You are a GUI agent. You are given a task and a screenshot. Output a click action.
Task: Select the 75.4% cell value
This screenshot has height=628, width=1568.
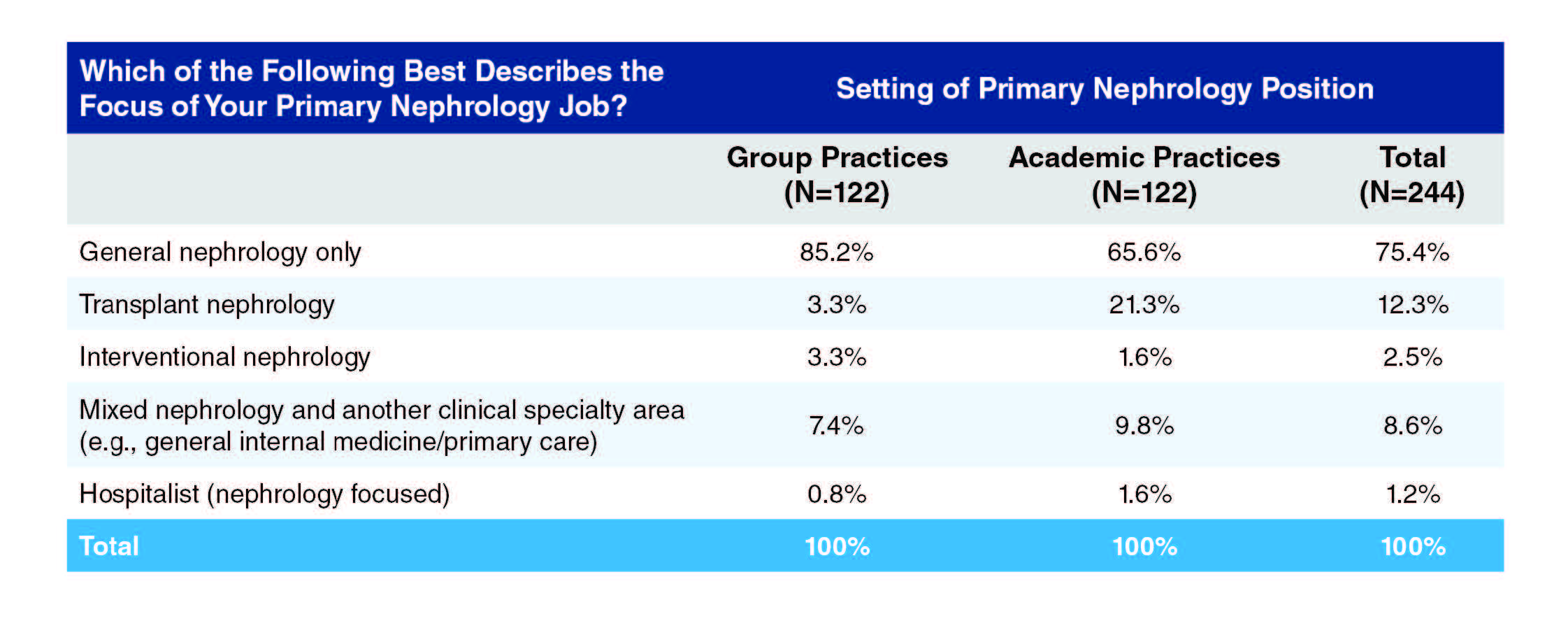click(x=1412, y=252)
